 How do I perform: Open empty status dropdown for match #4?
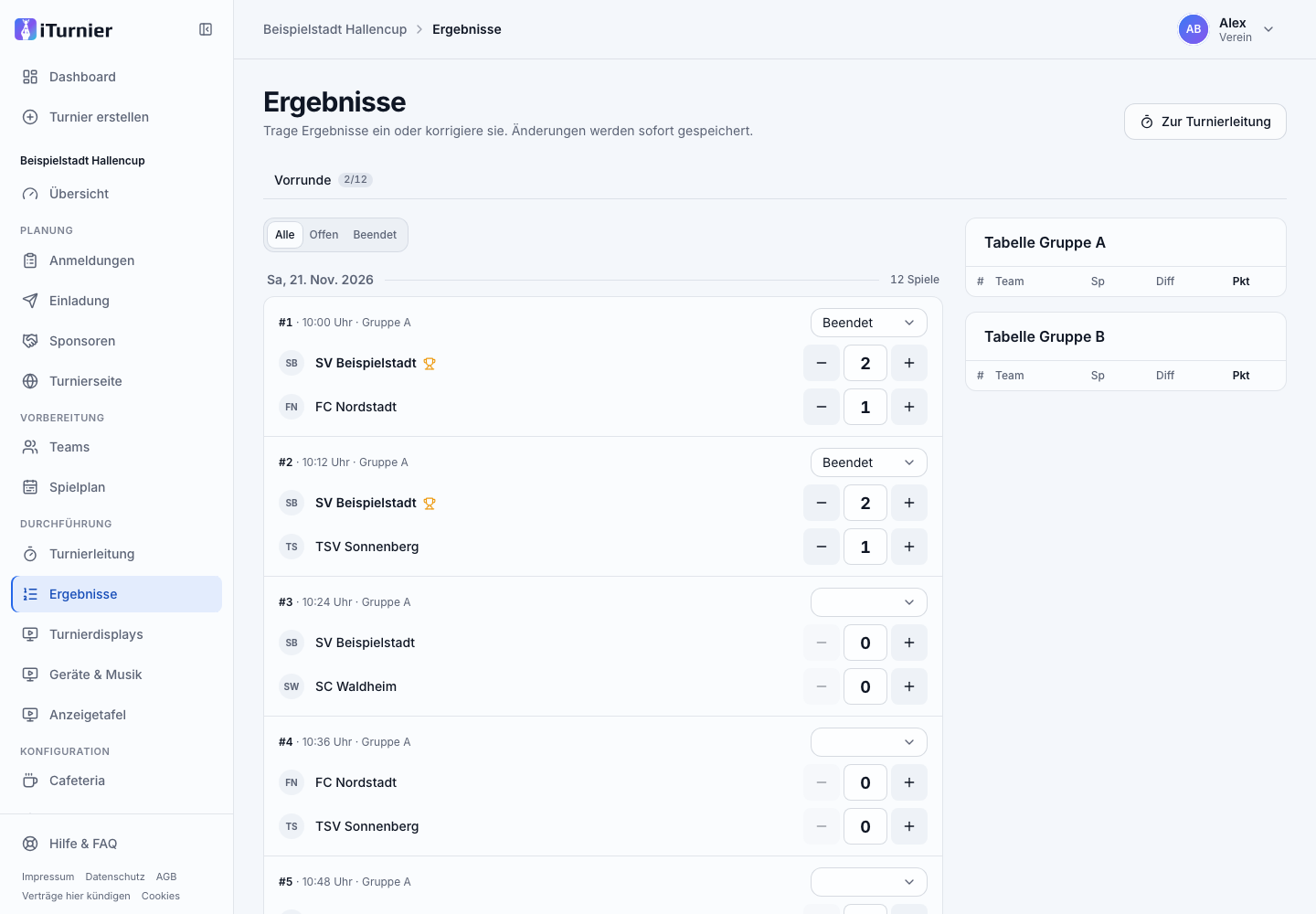tap(869, 742)
